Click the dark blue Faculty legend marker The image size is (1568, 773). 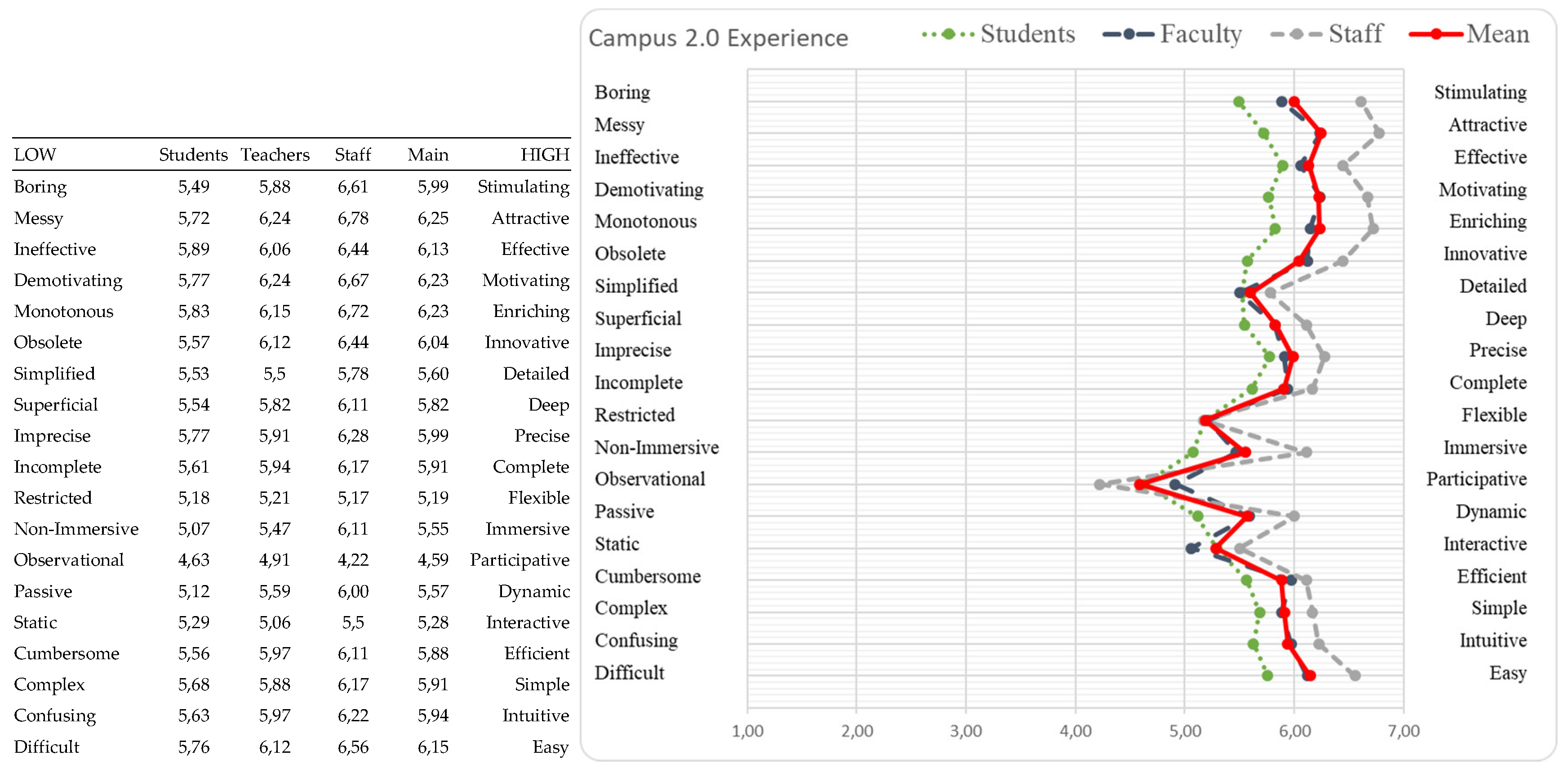click(x=1128, y=34)
